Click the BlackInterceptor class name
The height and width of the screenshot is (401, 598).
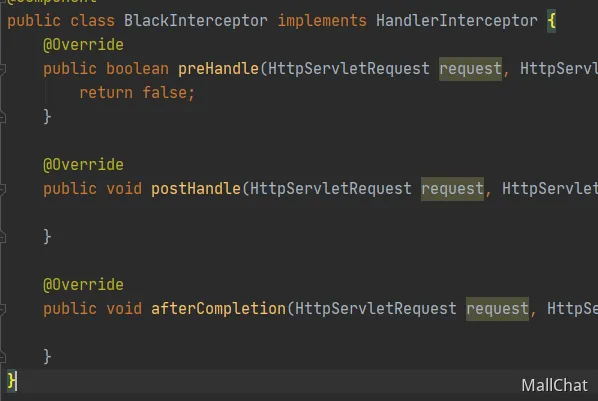tap(196, 21)
